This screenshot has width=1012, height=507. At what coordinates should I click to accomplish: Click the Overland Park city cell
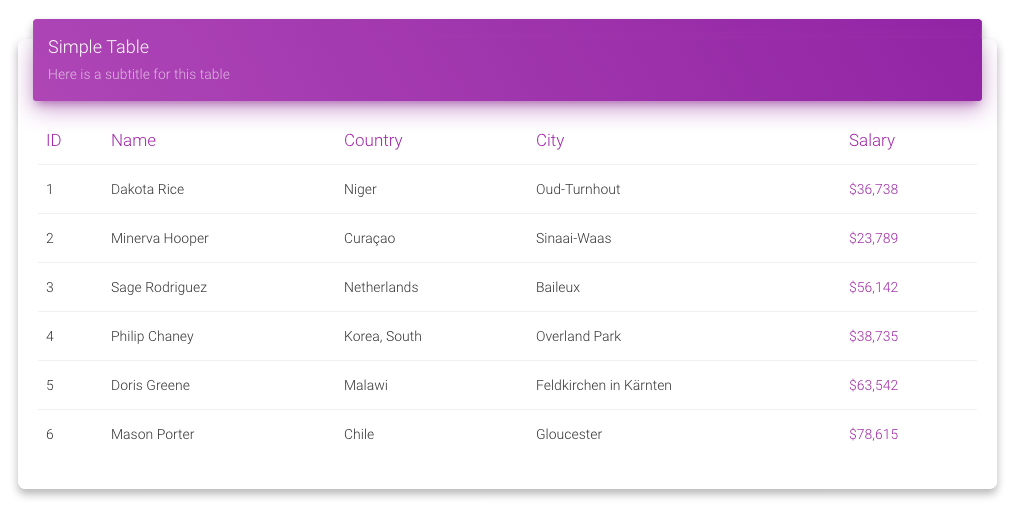pyautogui.click(x=578, y=336)
